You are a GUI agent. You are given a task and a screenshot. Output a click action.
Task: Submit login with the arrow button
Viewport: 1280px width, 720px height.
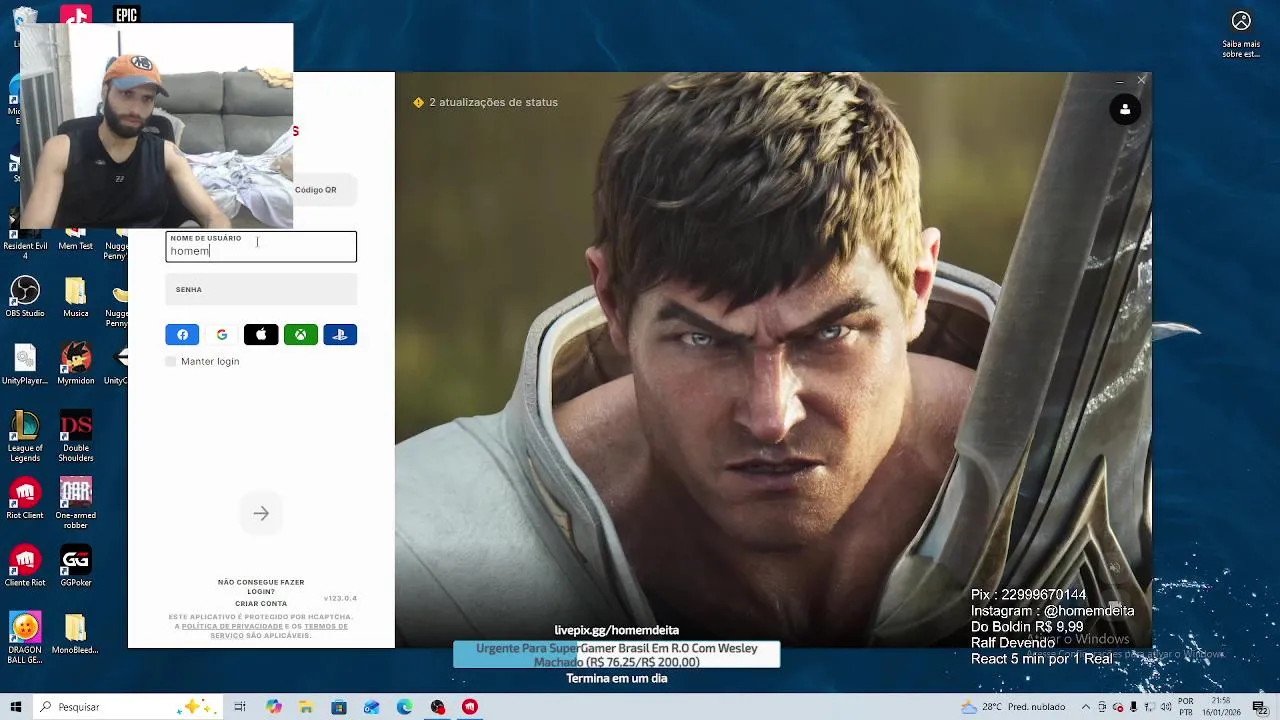point(261,513)
